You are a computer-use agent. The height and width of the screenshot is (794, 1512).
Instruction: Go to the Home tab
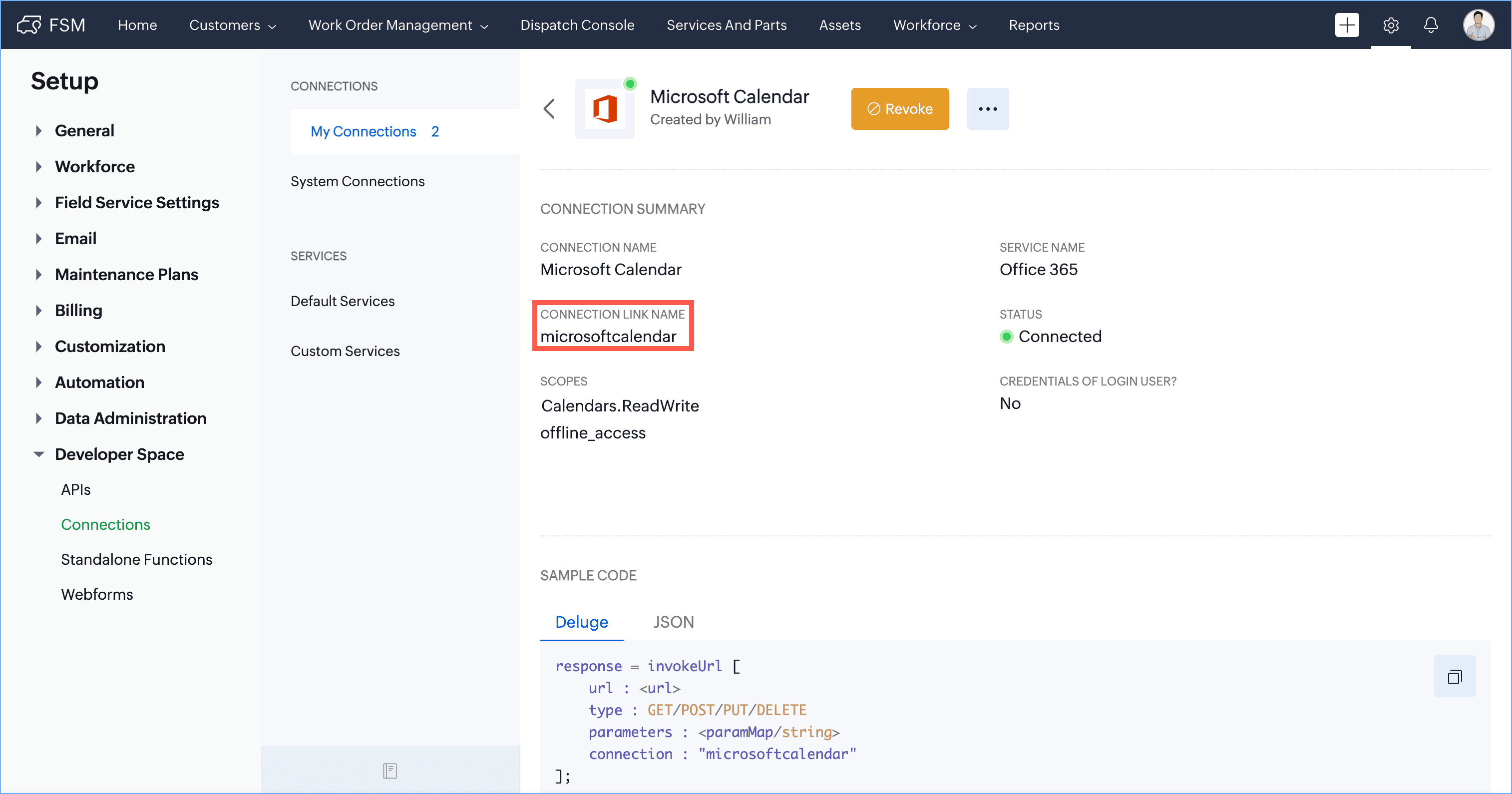[137, 25]
